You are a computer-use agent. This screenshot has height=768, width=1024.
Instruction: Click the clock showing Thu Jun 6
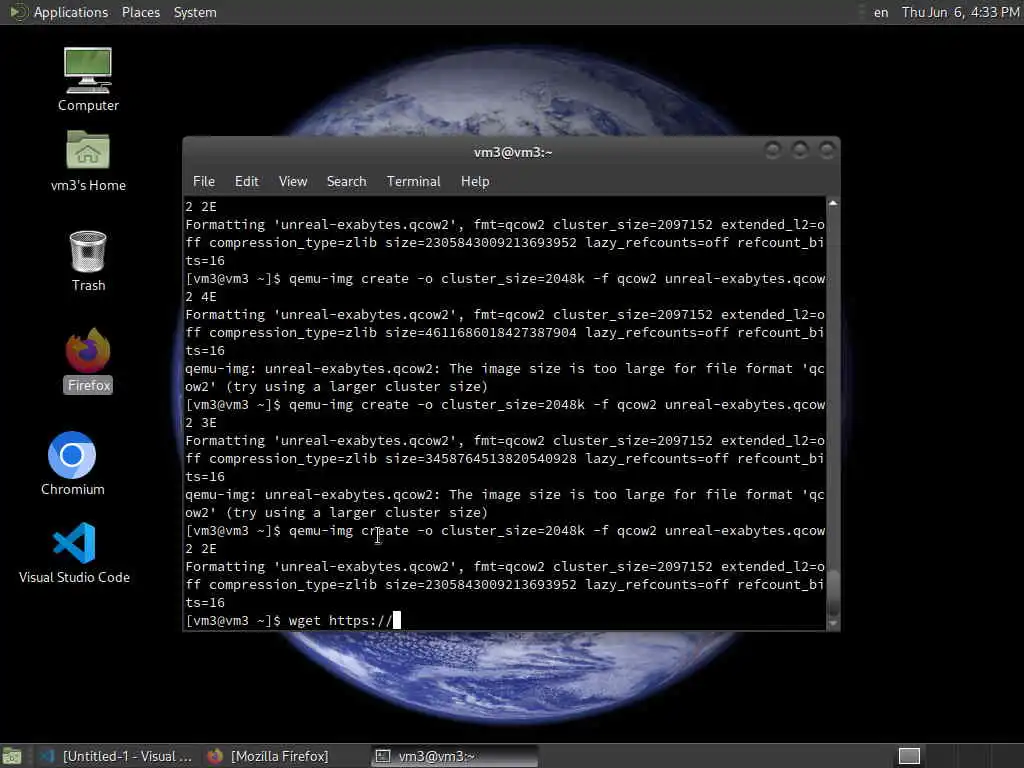(x=960, y=12)
